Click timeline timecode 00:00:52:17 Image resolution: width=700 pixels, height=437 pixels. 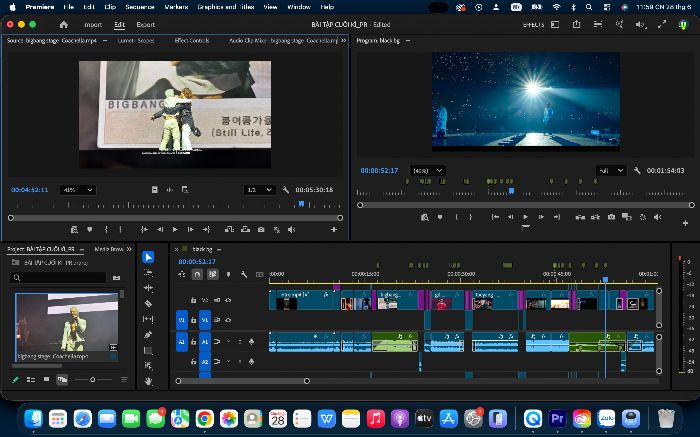pyautogui.click(x=197, y=262)
